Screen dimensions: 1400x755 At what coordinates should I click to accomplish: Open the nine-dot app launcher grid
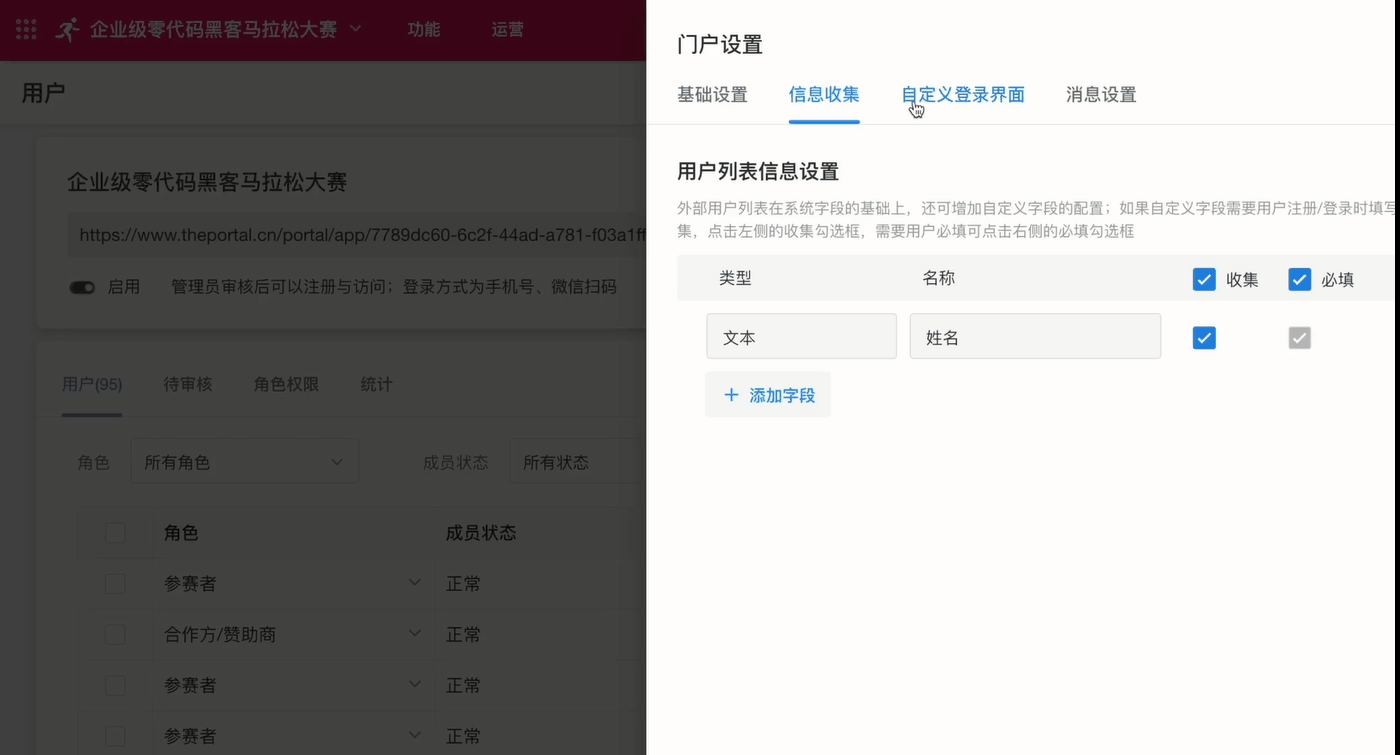26,29
